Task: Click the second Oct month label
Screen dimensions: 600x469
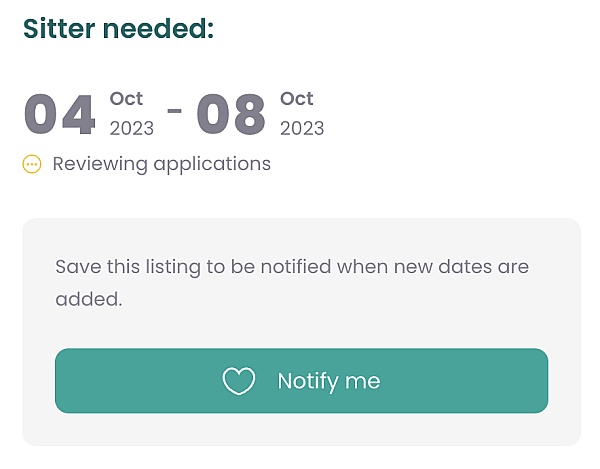Action: tap(297, 99)
